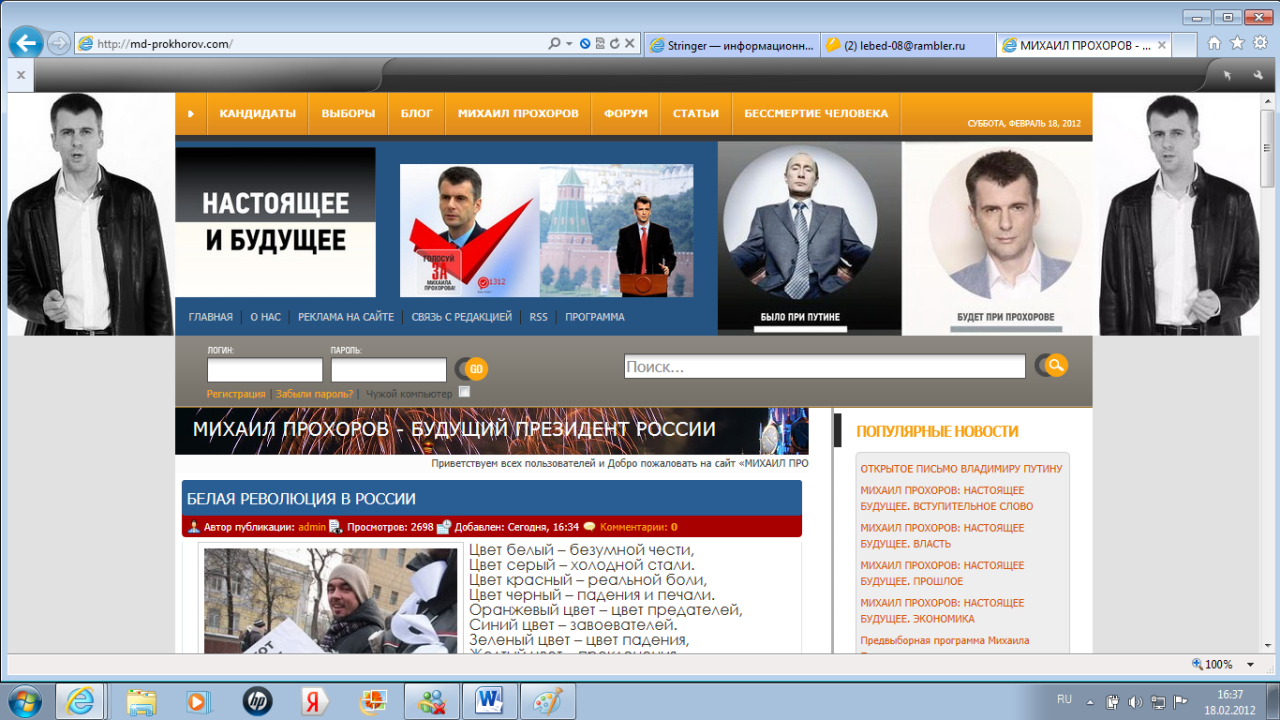
Task: Click the Kremlin podium image
Action: pos(616,231)
